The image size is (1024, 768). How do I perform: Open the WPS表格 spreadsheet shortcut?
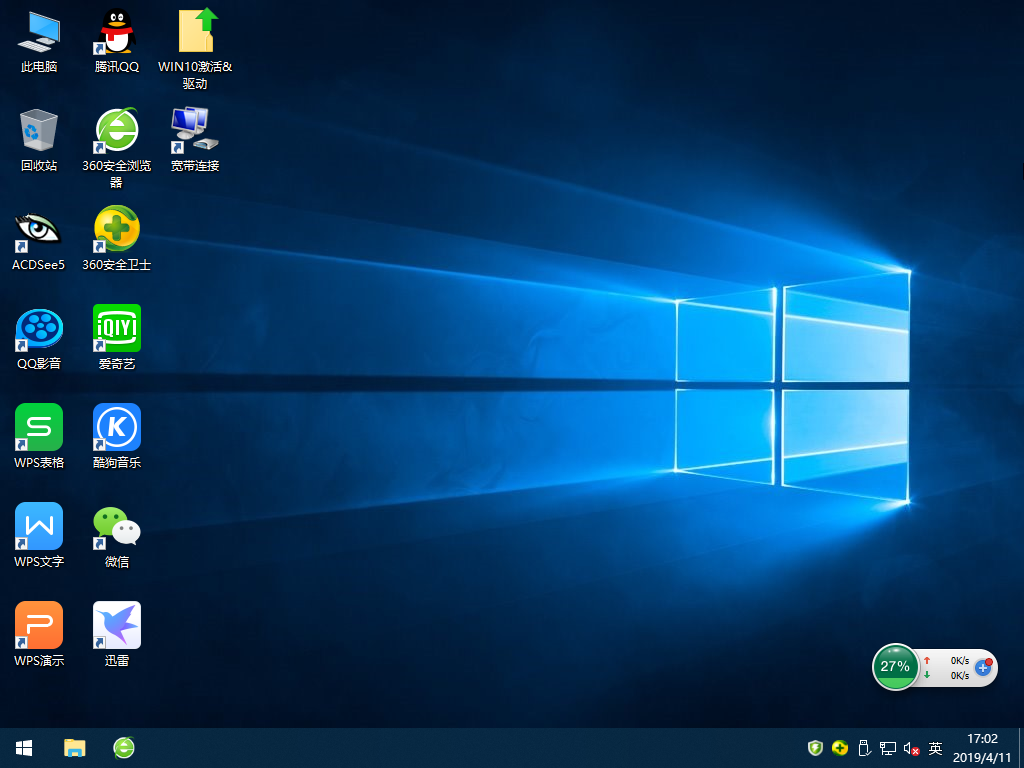38,428
